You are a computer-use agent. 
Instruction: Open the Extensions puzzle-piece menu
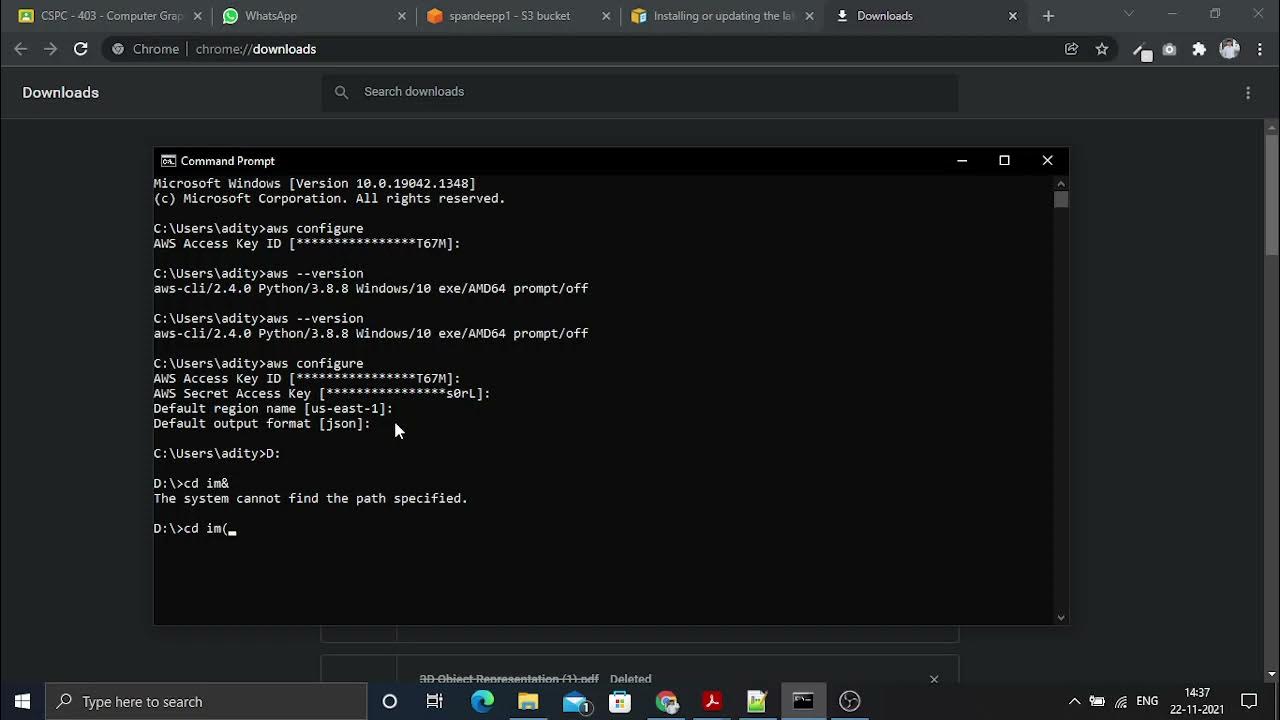point(1199,49)
